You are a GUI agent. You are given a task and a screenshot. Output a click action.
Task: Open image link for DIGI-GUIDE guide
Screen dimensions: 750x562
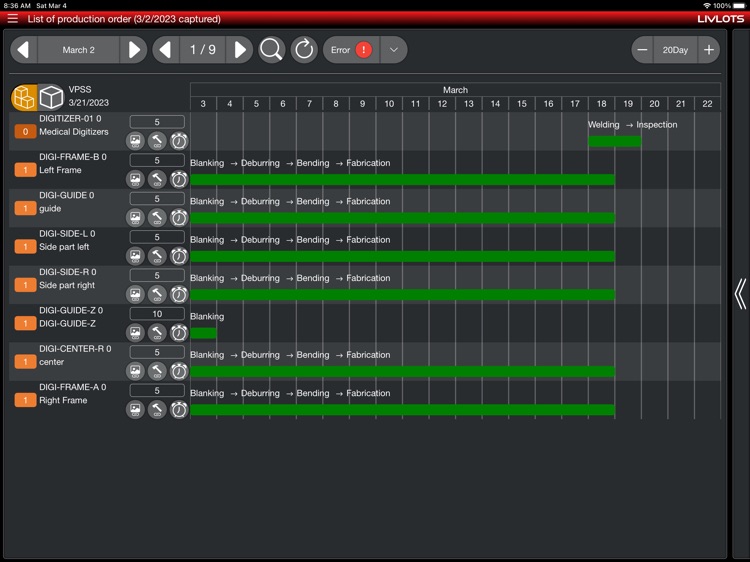pos(135,218)
